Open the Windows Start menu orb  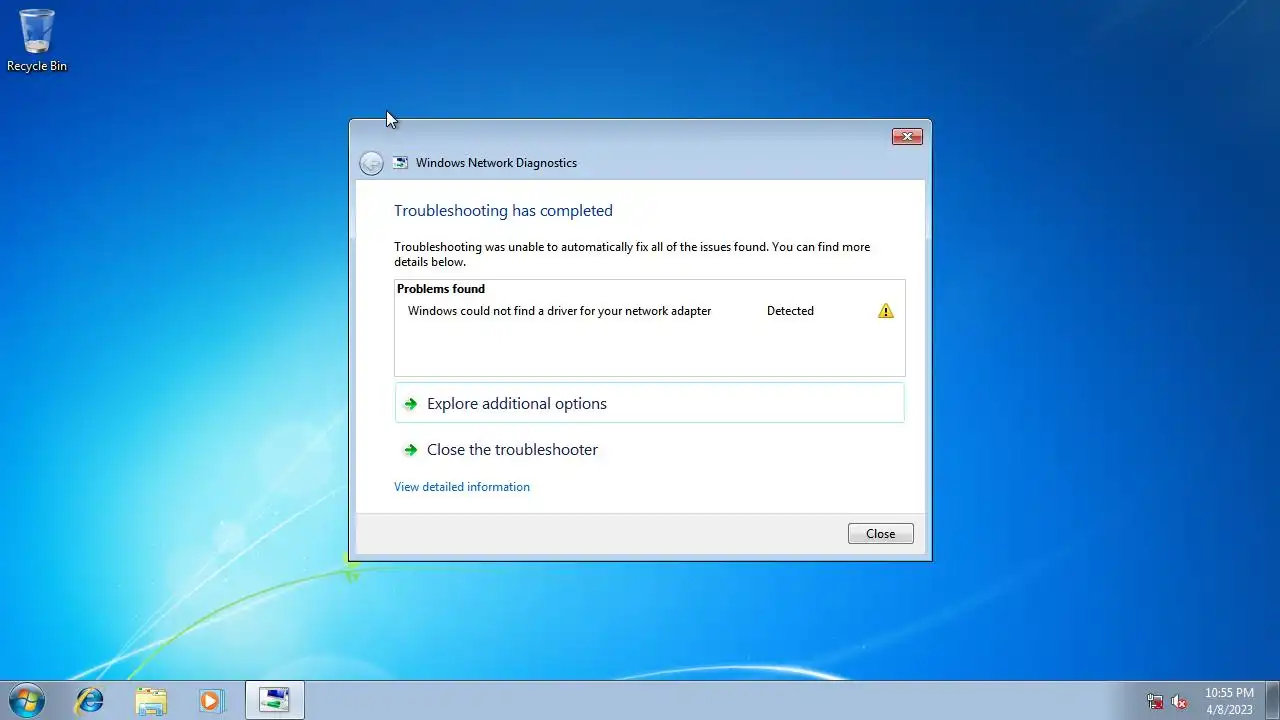point(27,700)
